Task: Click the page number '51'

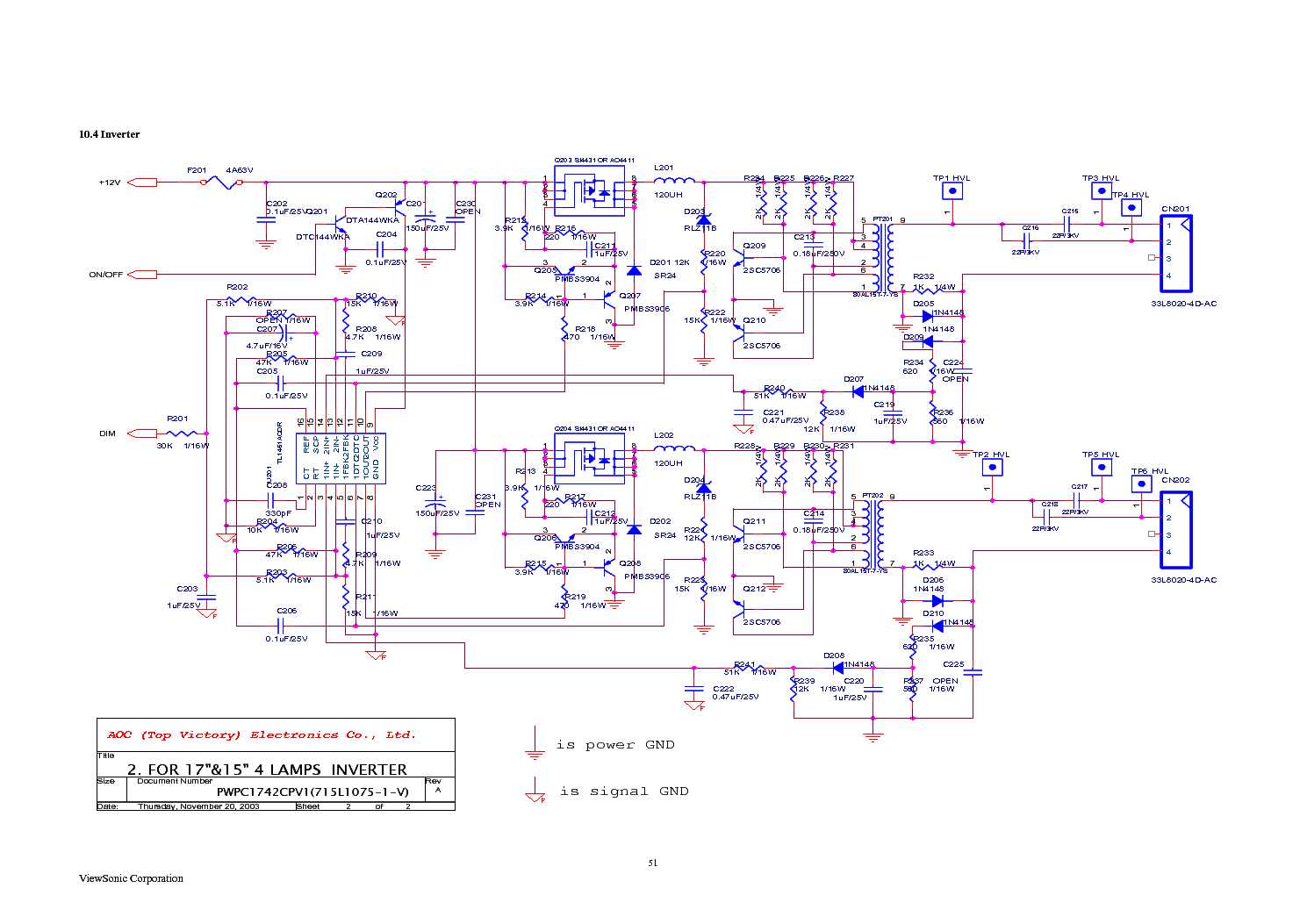Action: coord(653,863)
